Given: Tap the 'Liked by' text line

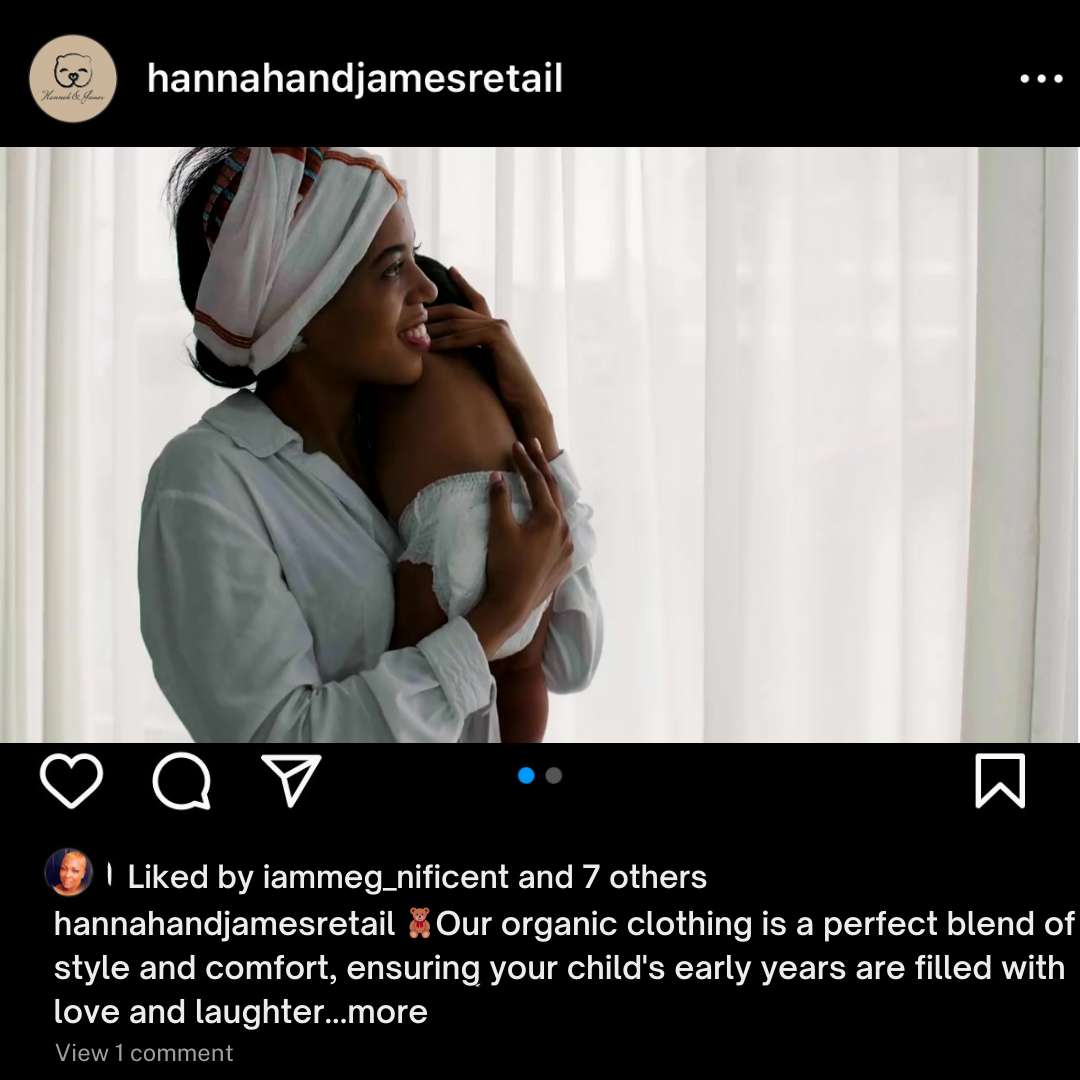Looking at the screenshot, I should click(417, 877).
